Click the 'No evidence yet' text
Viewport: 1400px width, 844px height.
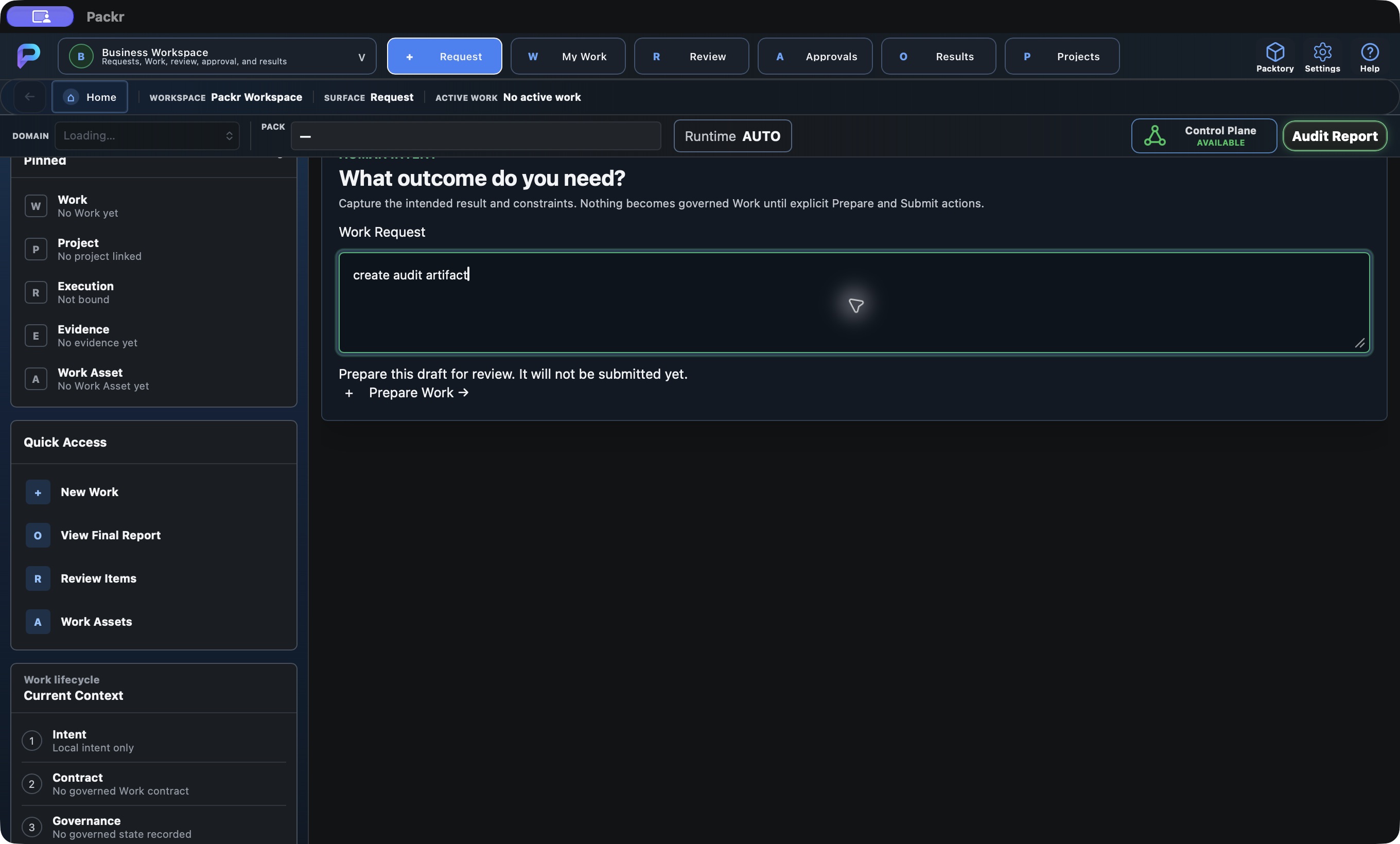98,342
